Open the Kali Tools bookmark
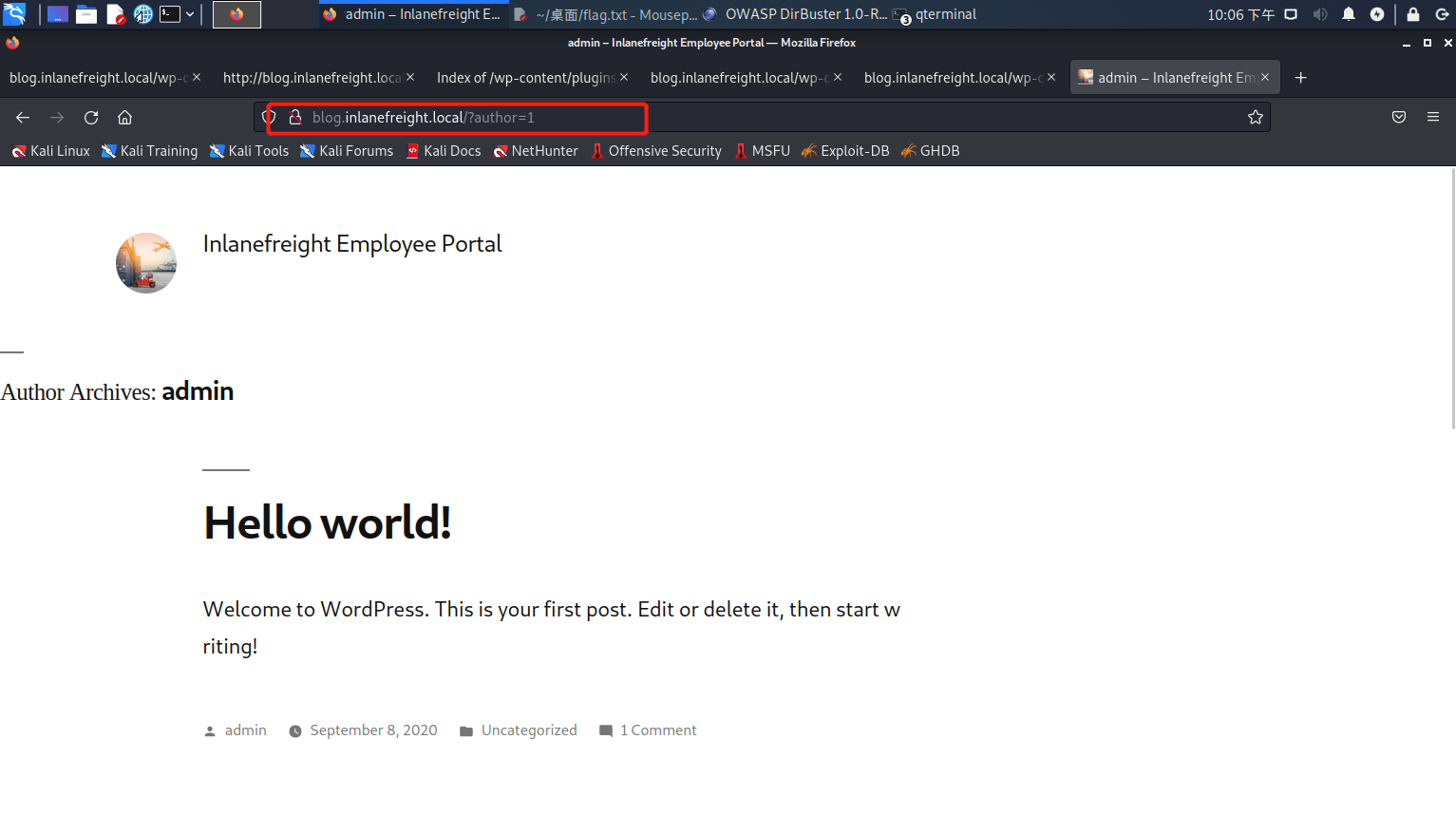 coord(250,151)
